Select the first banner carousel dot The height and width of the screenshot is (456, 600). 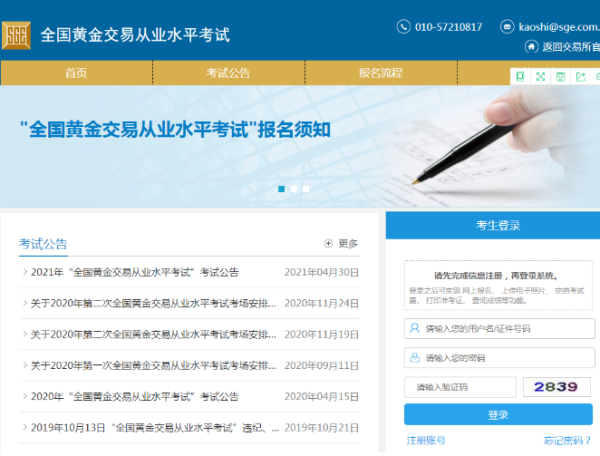click(282, 188)
